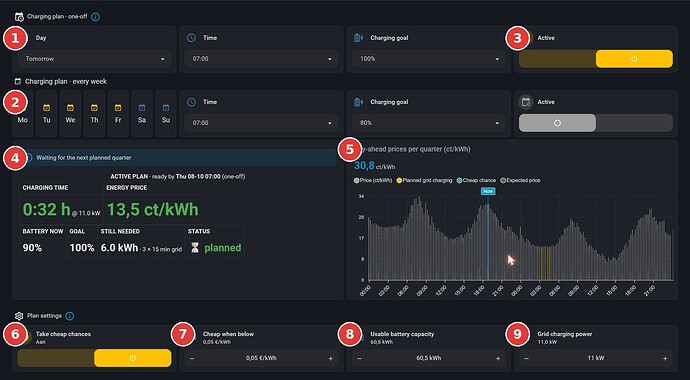Click the Now marker on the price chart
The image size is (690, 380).
pos(488,191)
